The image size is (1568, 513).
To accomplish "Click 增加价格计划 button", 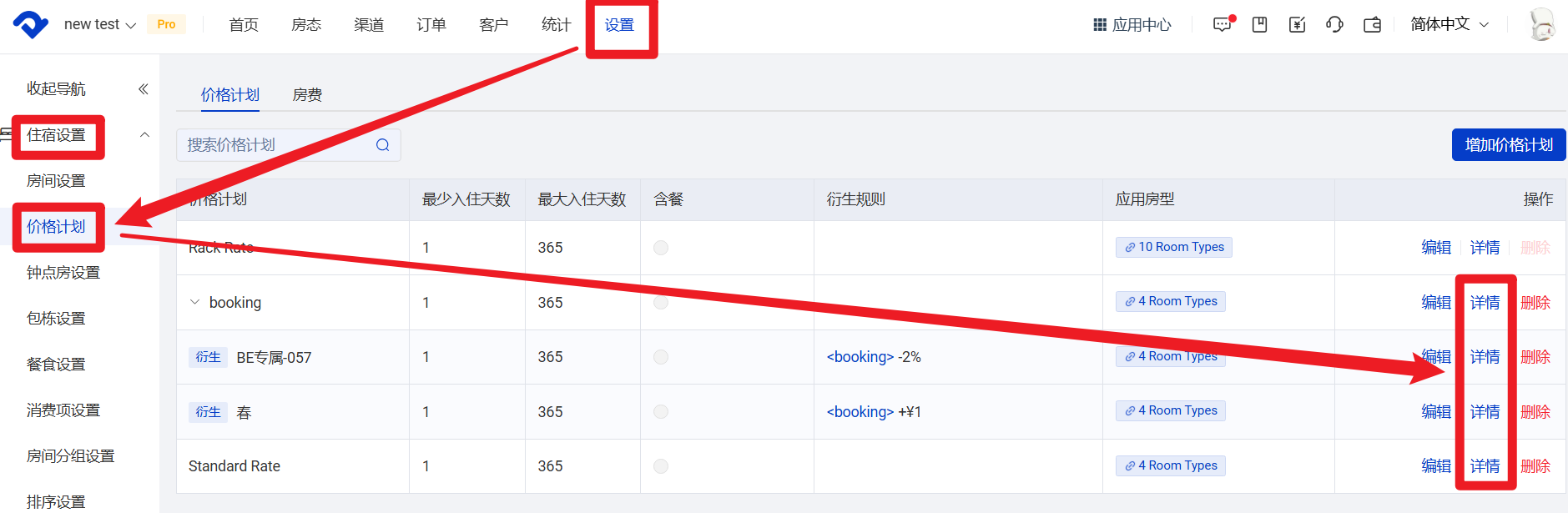I will click(x=1508, y=145).
